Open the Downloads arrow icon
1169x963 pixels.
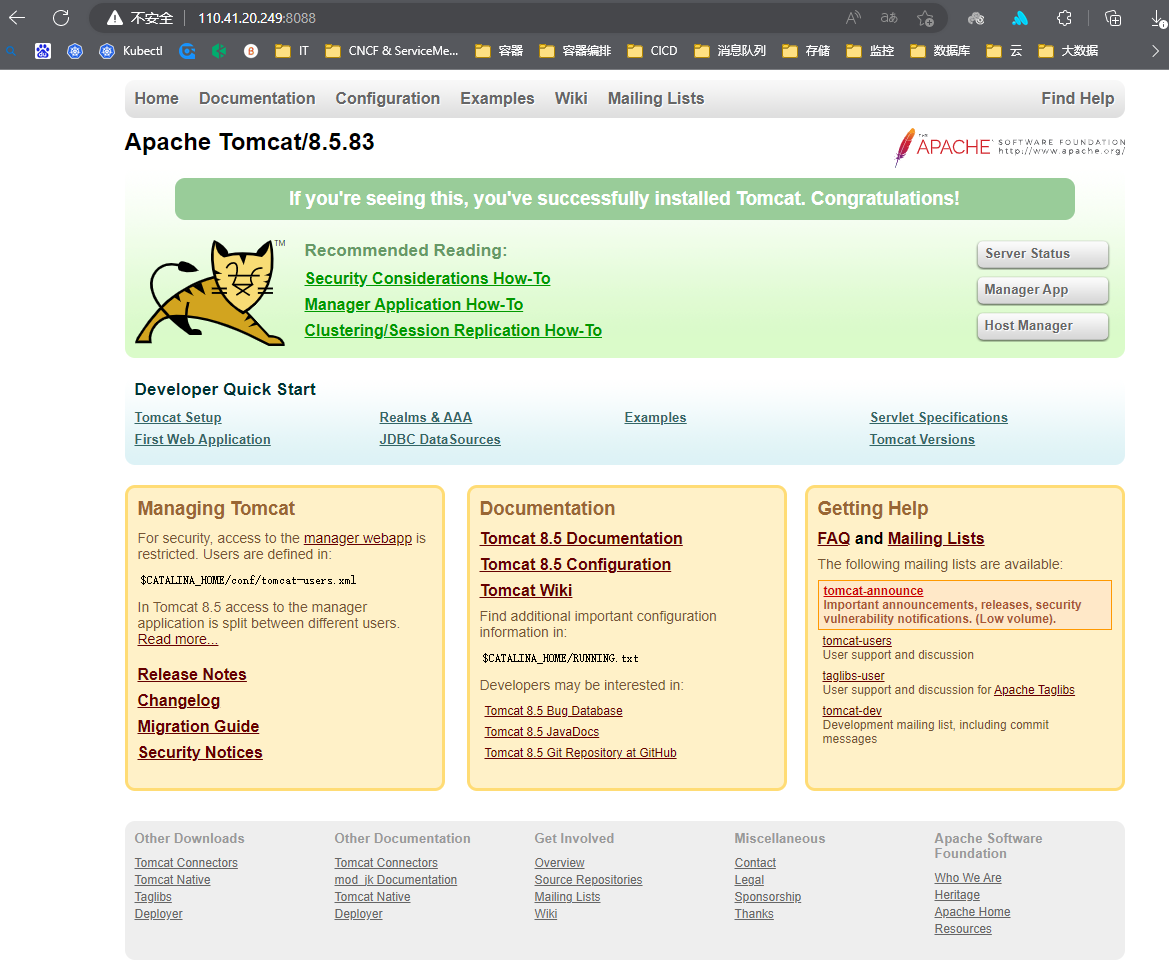1159,18
